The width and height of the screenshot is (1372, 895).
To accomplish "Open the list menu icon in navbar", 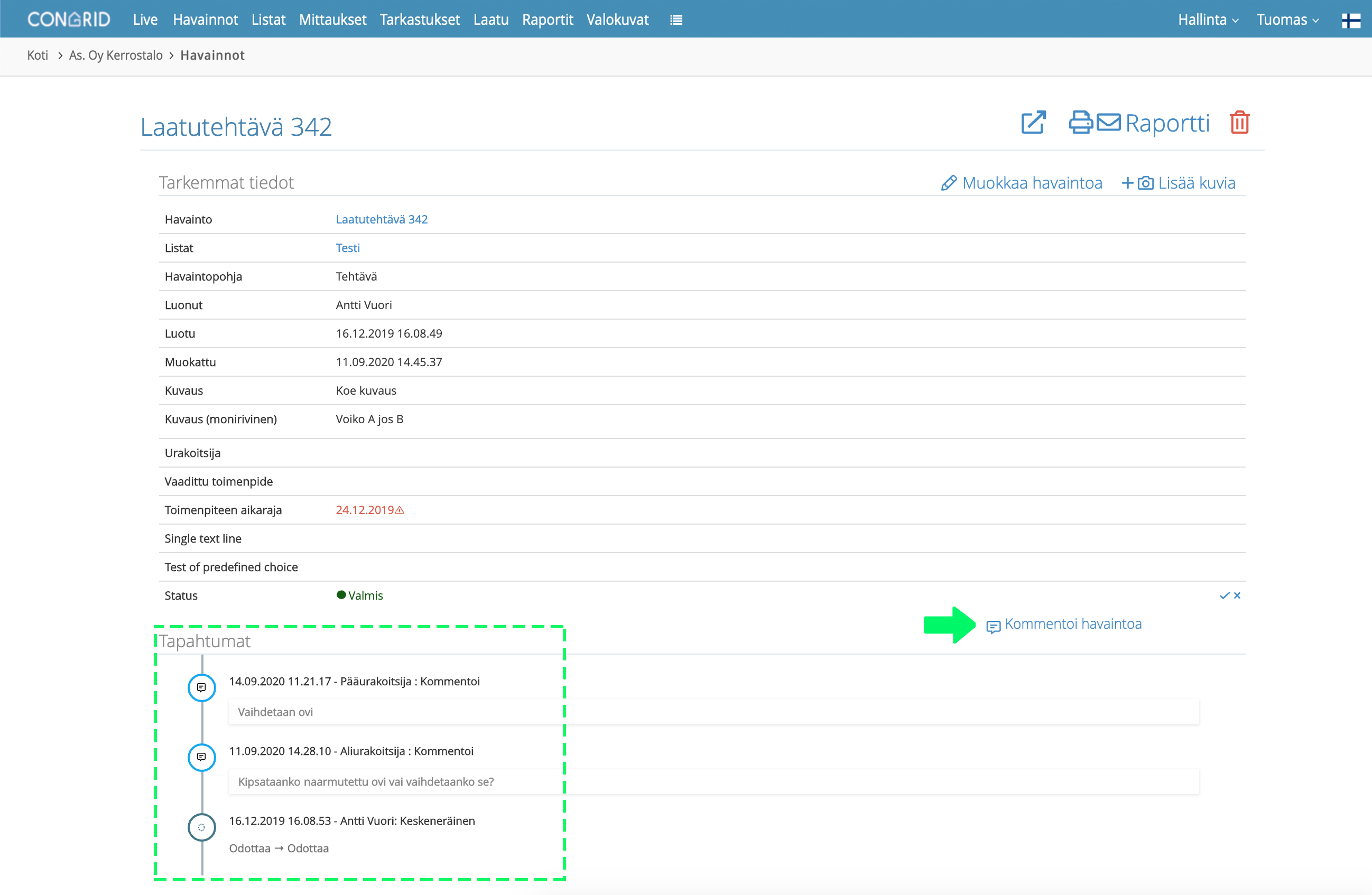I will (676, 20).
